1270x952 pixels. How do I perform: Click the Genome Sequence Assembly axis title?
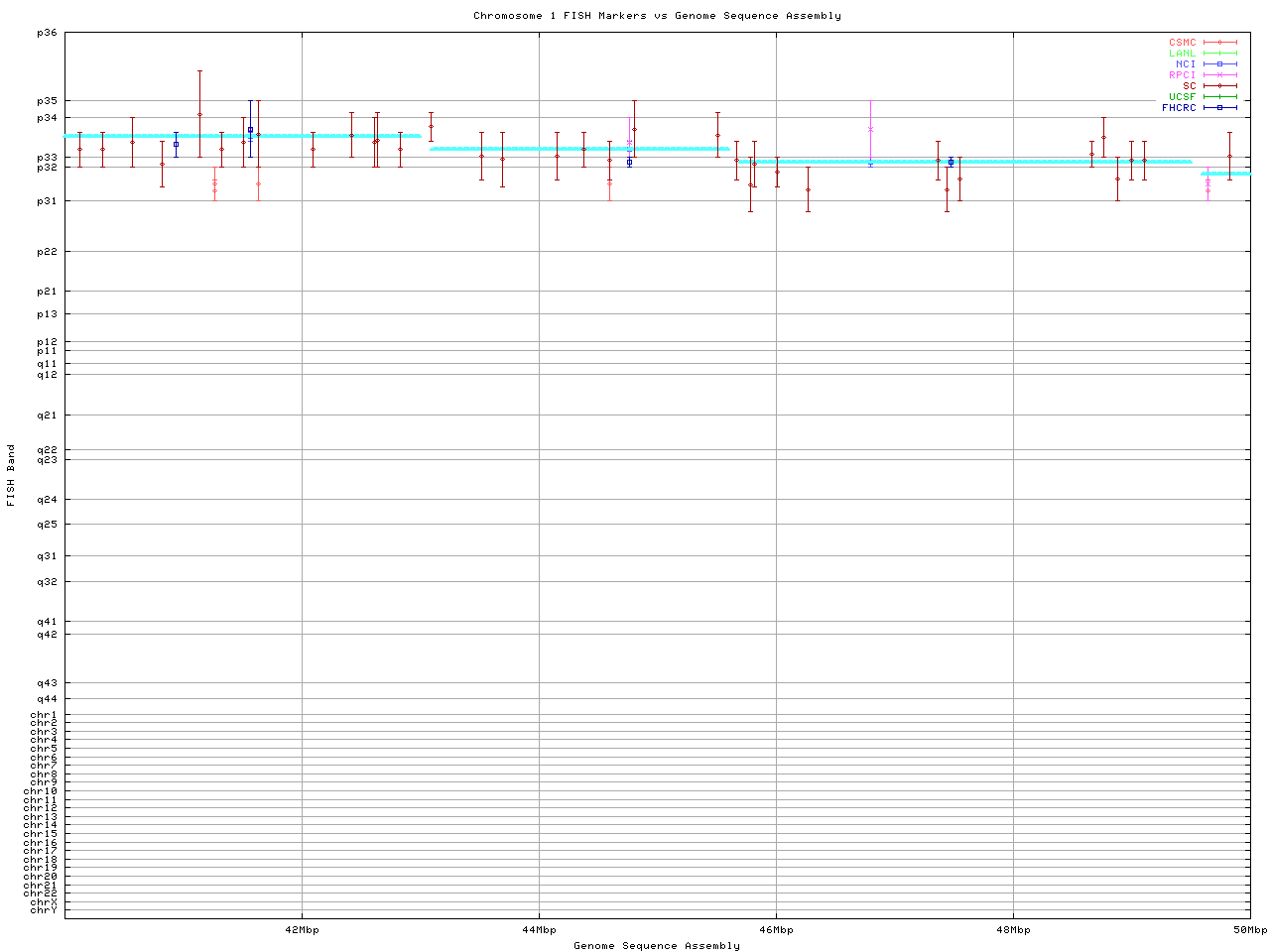[x=657, y=946]
